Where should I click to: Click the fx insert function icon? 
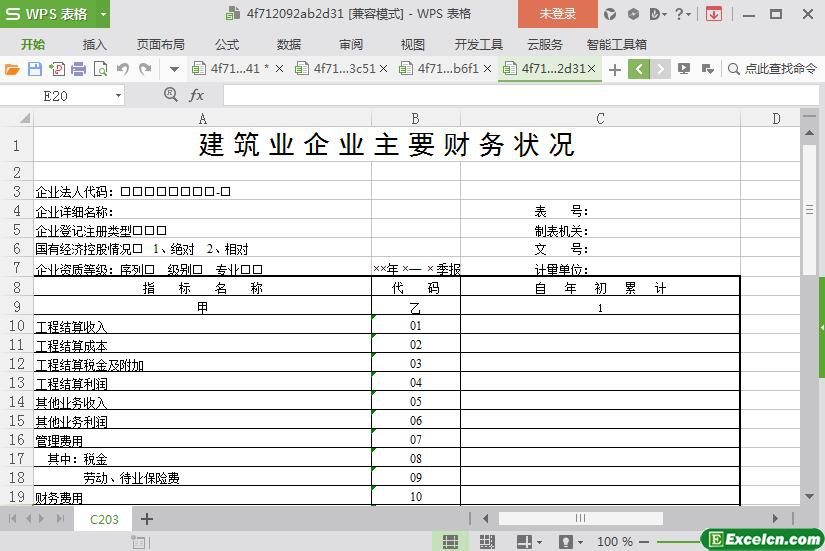pyautogui.click(x=196, y=95)
